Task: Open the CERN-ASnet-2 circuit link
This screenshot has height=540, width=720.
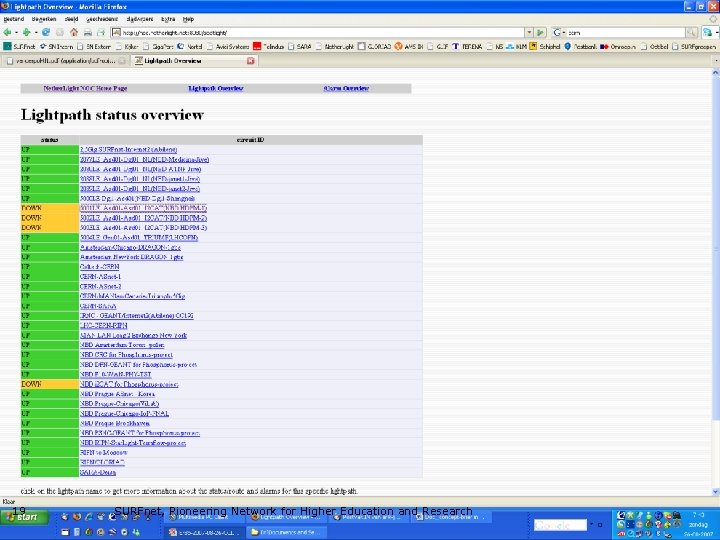Action: pos(100,287)
